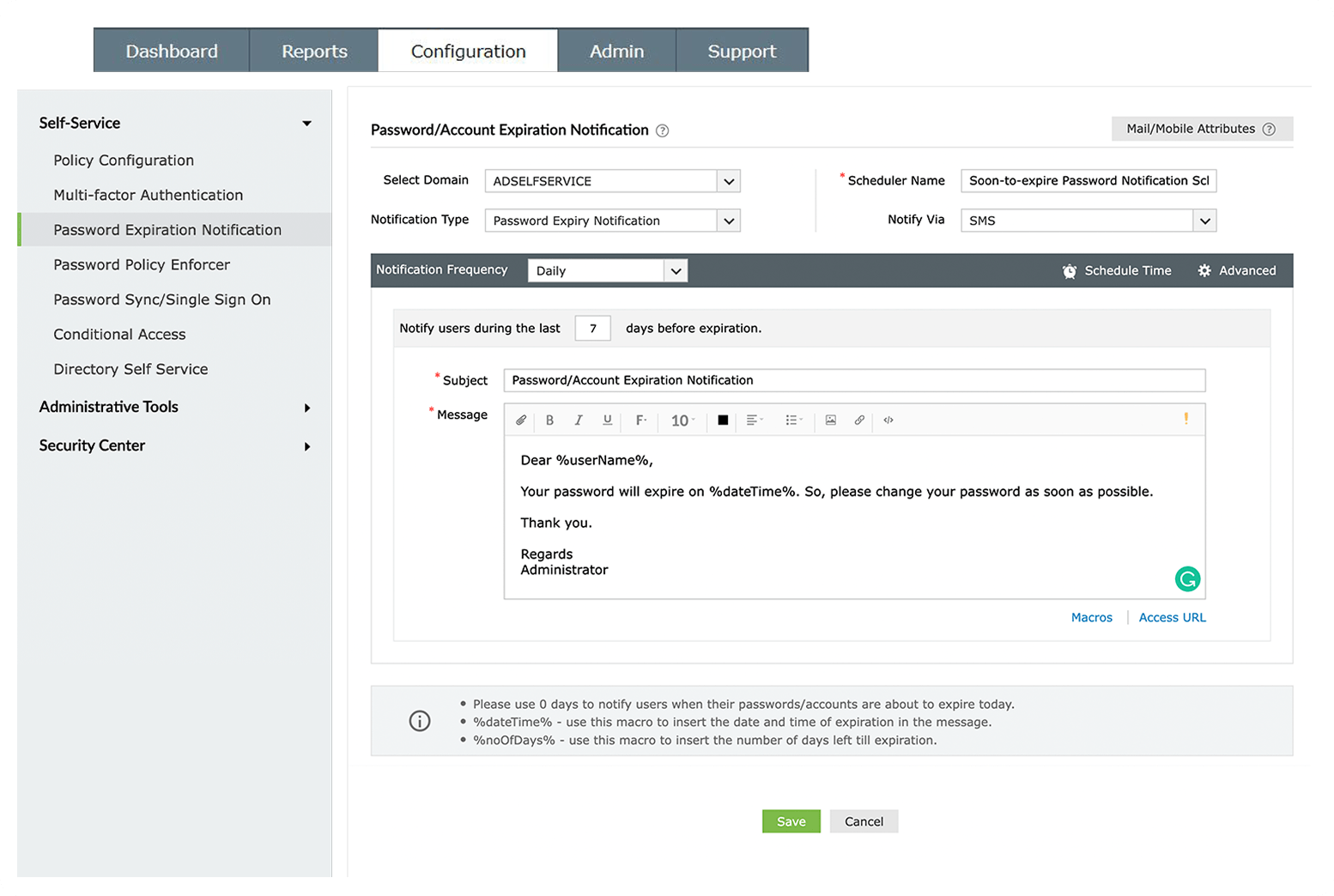Open the Notify Via dropdown
Image resolution: width=1334 pixels, height=896 pixels.
click(x=1088, y=221)
